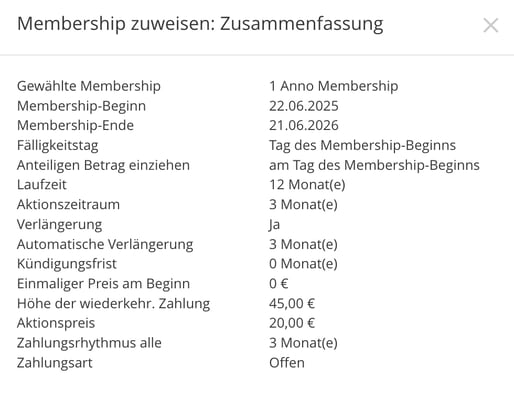Click the Aktionspreis value 20,00 €
Viewport: 514px width, 401px height.
point(292,323)
